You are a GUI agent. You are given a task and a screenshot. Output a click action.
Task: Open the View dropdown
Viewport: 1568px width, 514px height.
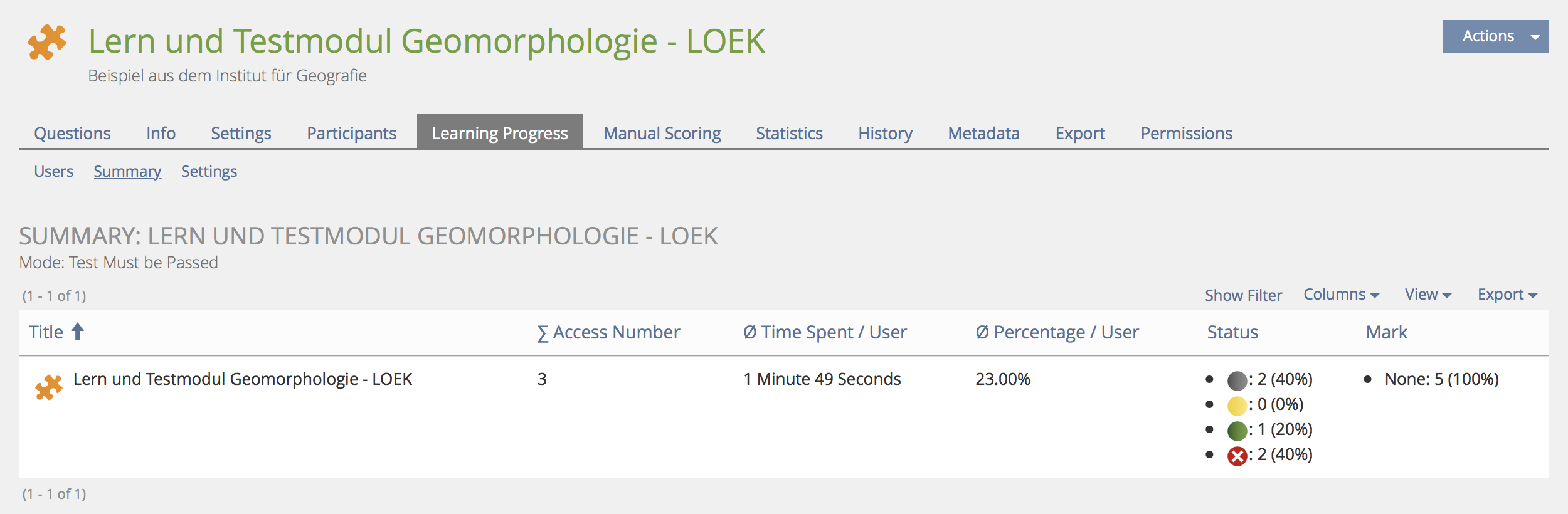click(x=1428, y=295)
